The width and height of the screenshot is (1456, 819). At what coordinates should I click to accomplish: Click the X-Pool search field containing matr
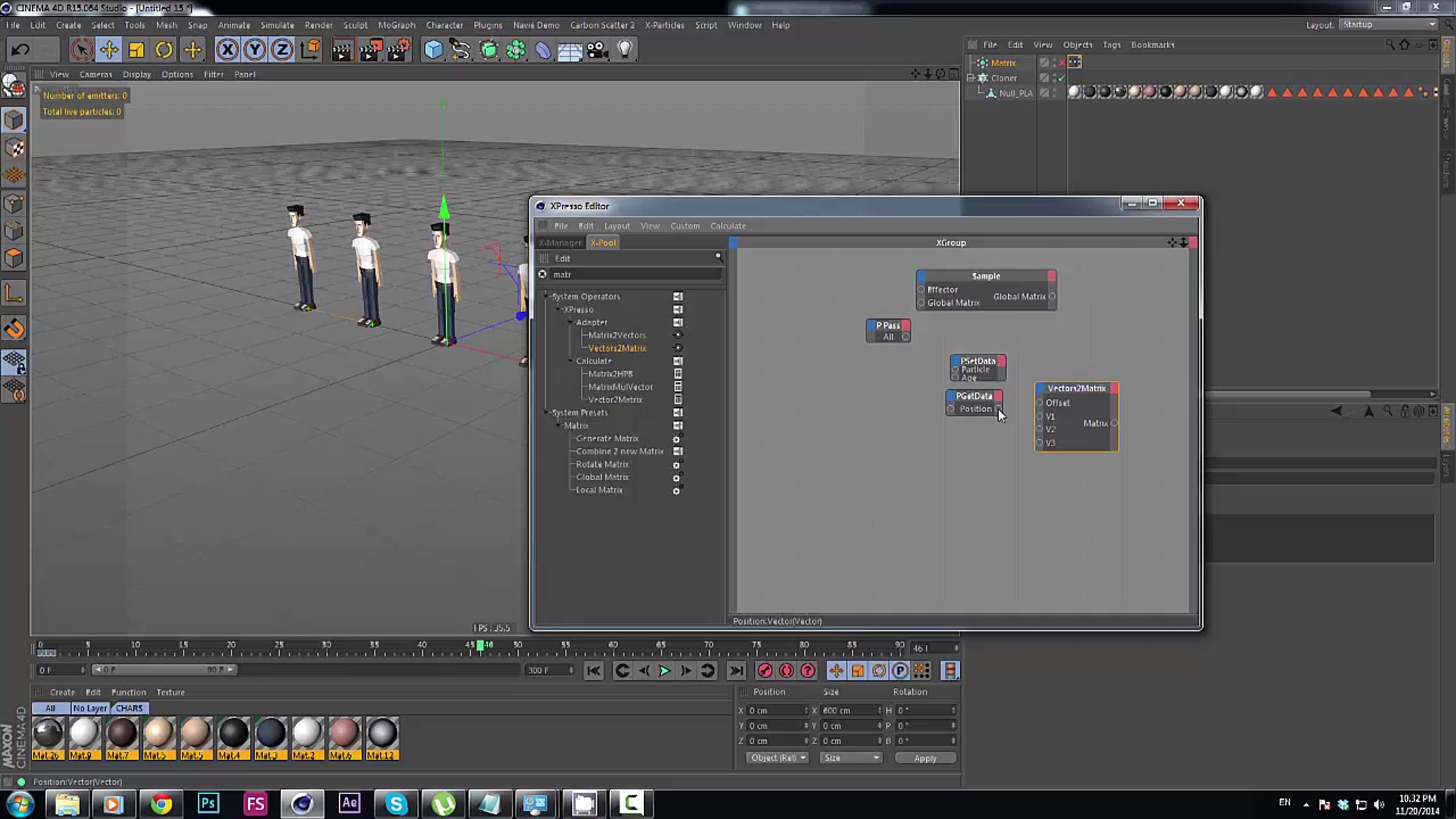(636, 275)
